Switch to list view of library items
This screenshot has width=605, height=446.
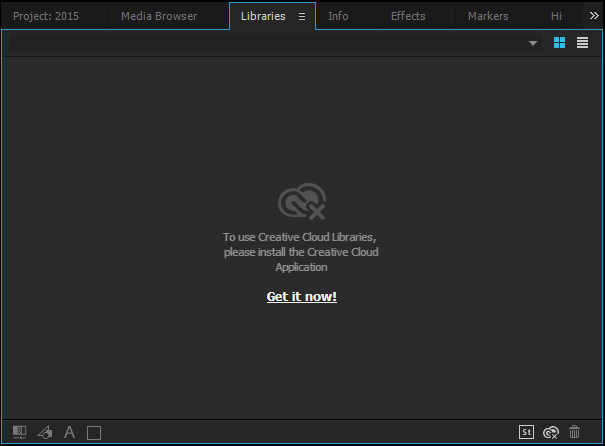[583, 43]
